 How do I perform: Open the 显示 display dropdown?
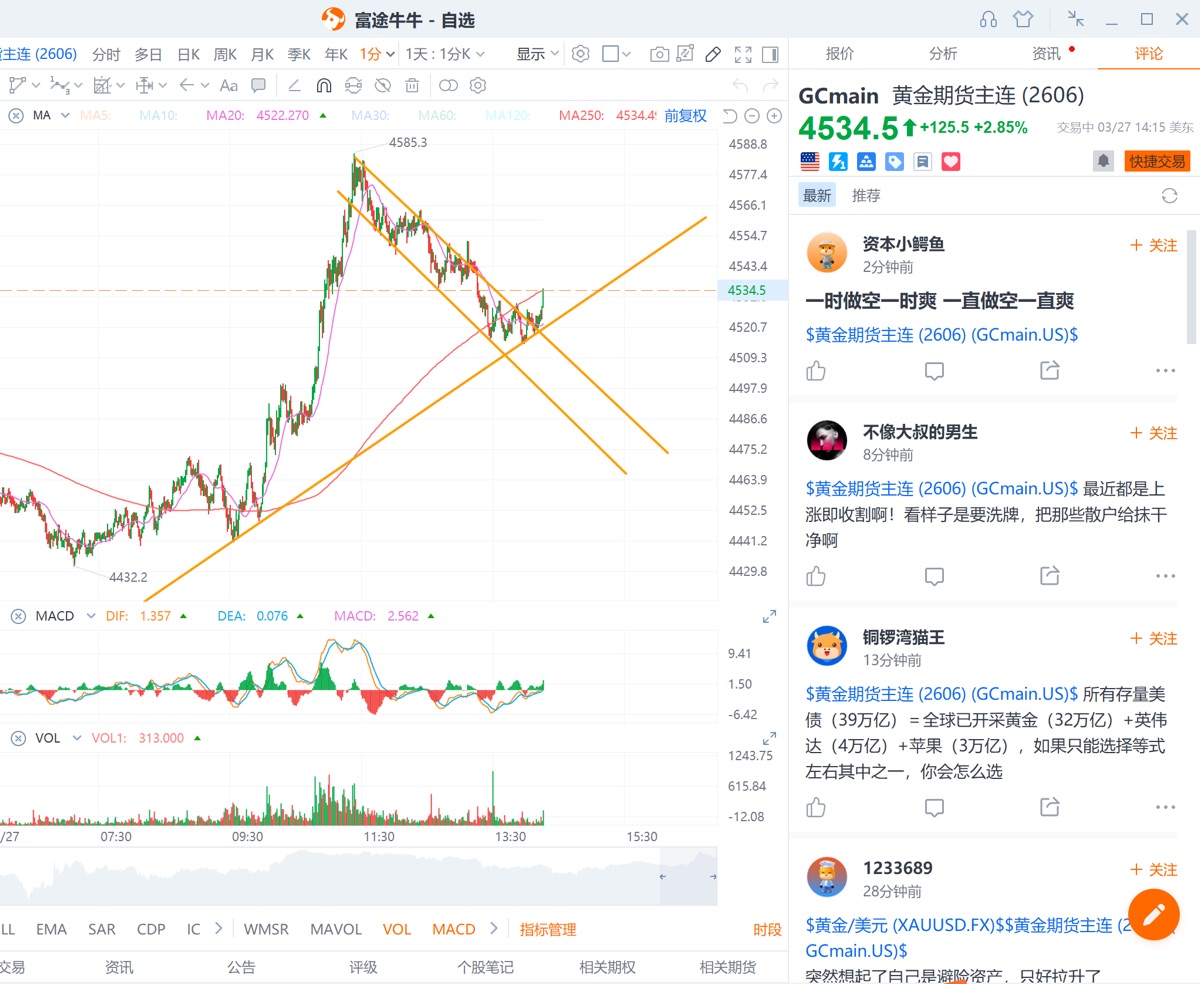coord(537,54)
